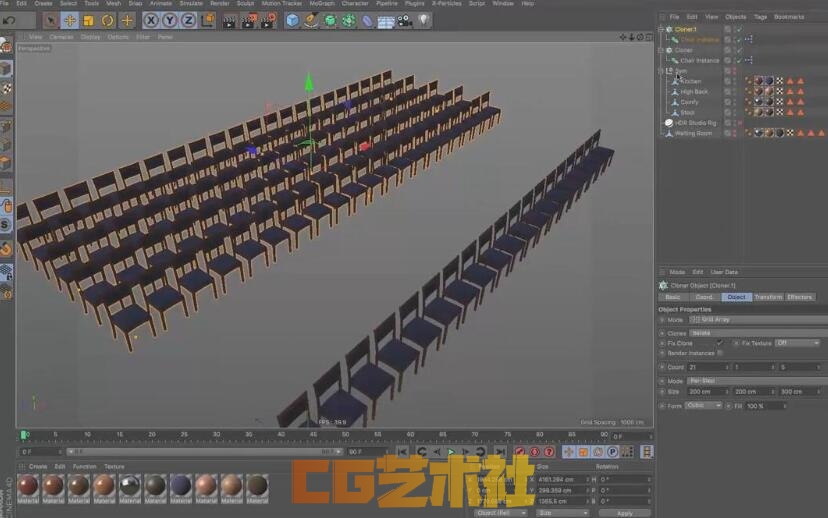The width and height of the screenshot is (828, 518).
Task: Open the Edit Render Settings icon
Action: pos(268,21)
